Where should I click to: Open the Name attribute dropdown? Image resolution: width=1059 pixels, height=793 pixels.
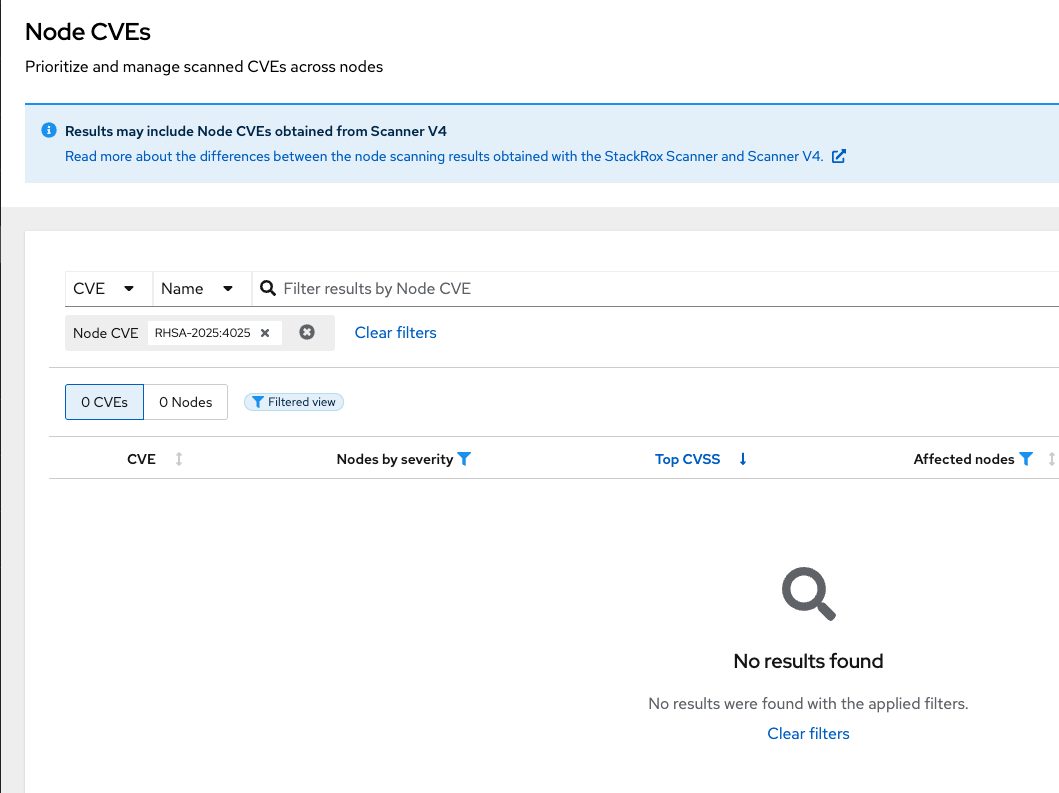(x=203, y=288)
